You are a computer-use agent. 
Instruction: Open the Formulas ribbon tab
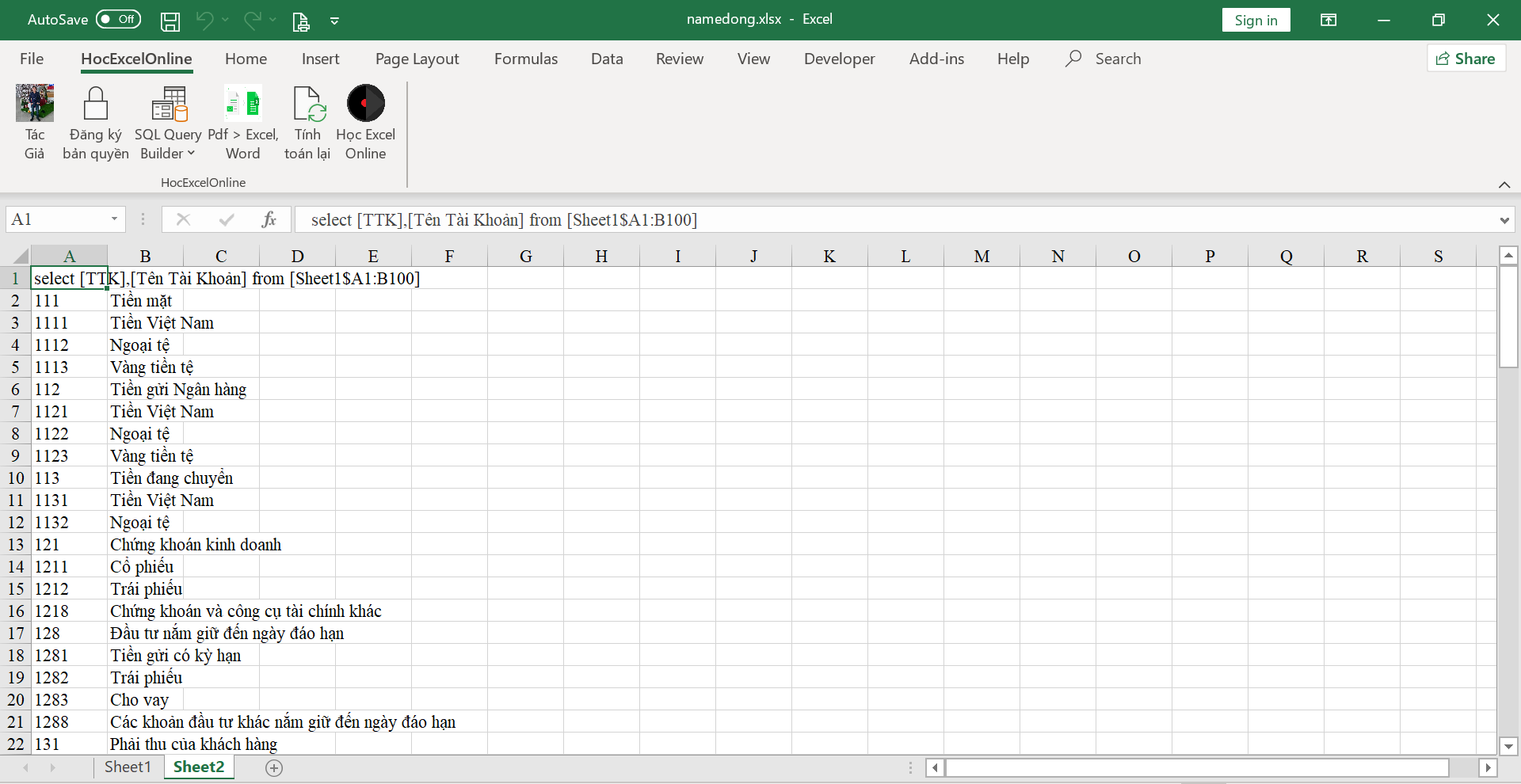pyautogui.click(x=525, y=58)
